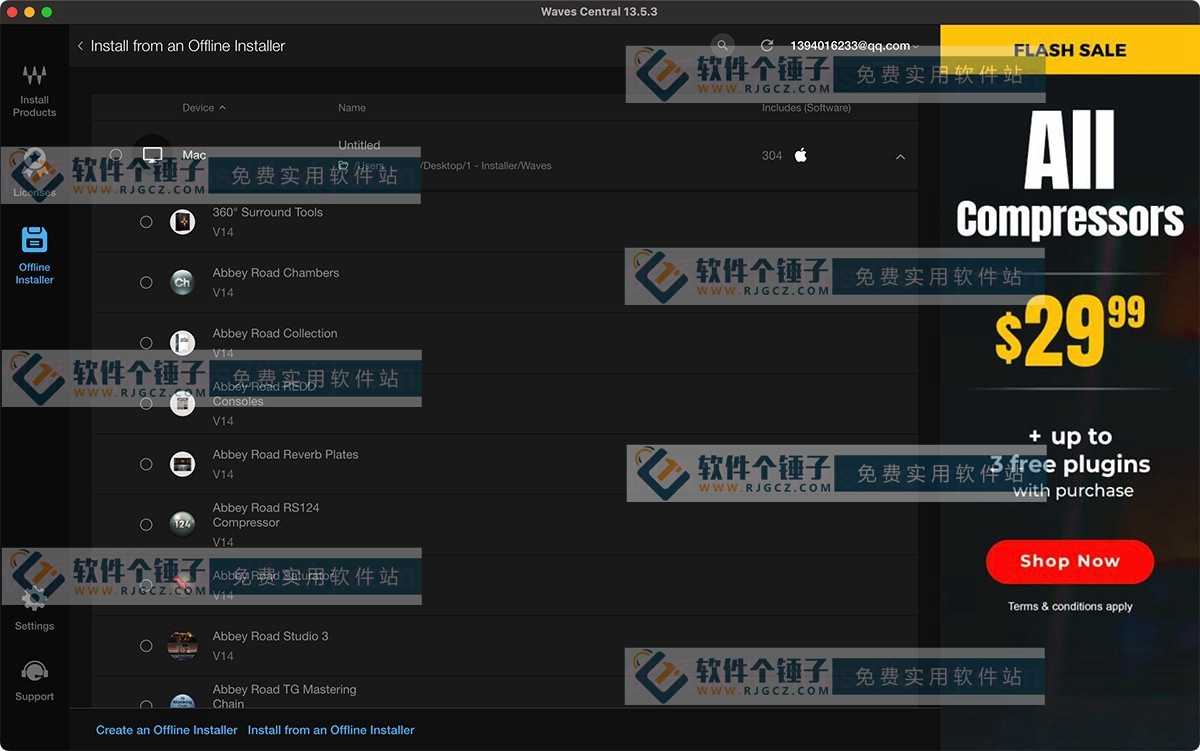1200x751 pixels.
Task: Select the Abbey Road Studio 3 radio button
Action: point(146,646)
